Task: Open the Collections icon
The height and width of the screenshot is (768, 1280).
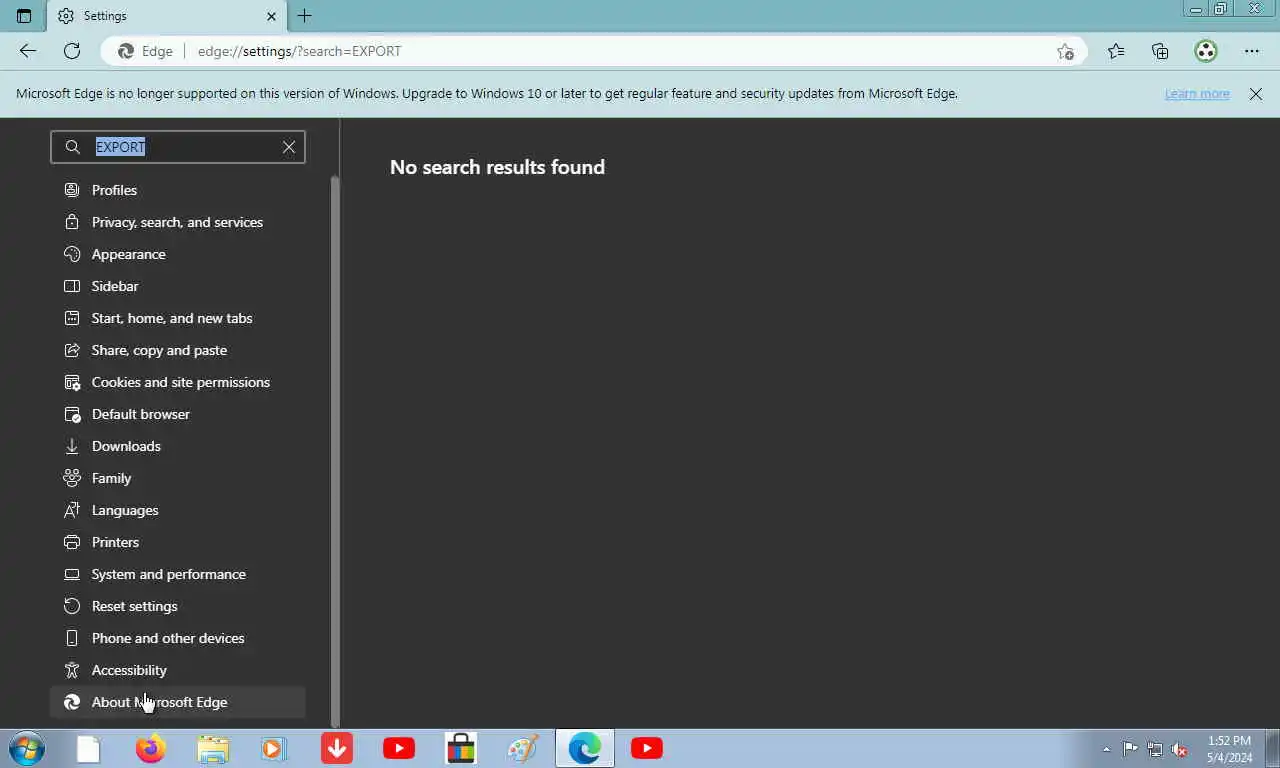Action: pyautogui.click(x=1160, y=51)
